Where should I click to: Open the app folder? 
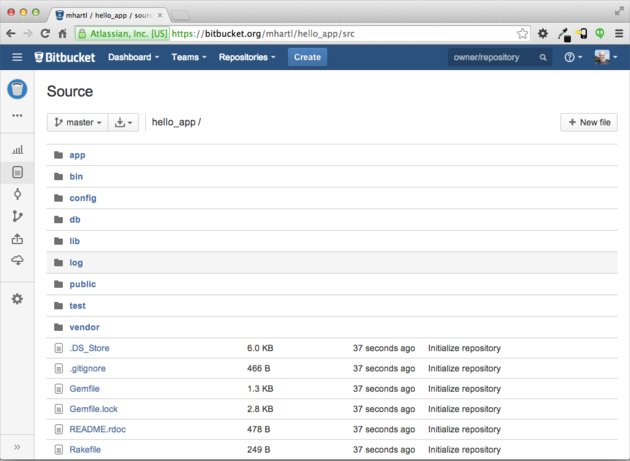click(77, 155)
